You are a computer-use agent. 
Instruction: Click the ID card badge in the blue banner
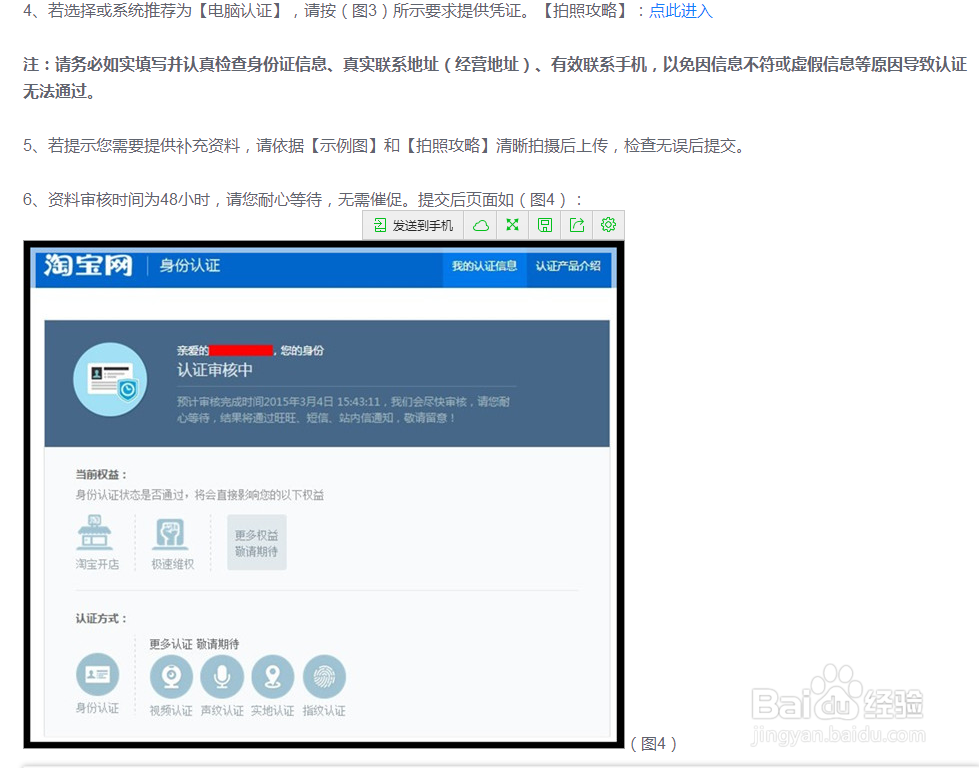tap(110, 381)
